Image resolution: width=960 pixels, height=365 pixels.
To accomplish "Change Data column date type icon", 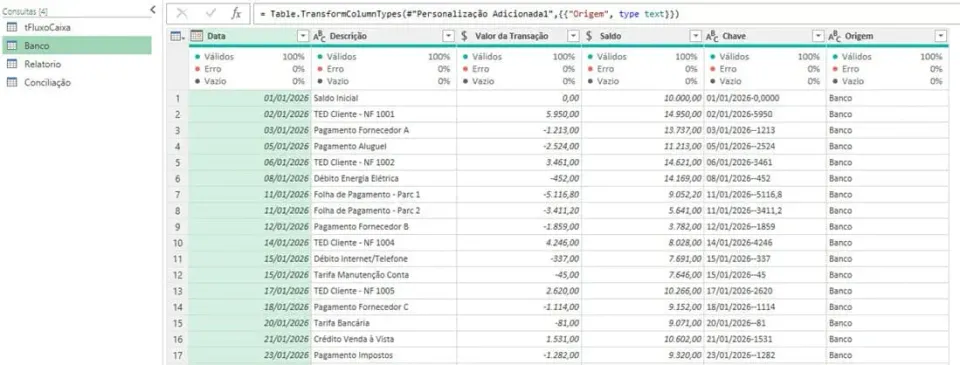I will [197, 36].
